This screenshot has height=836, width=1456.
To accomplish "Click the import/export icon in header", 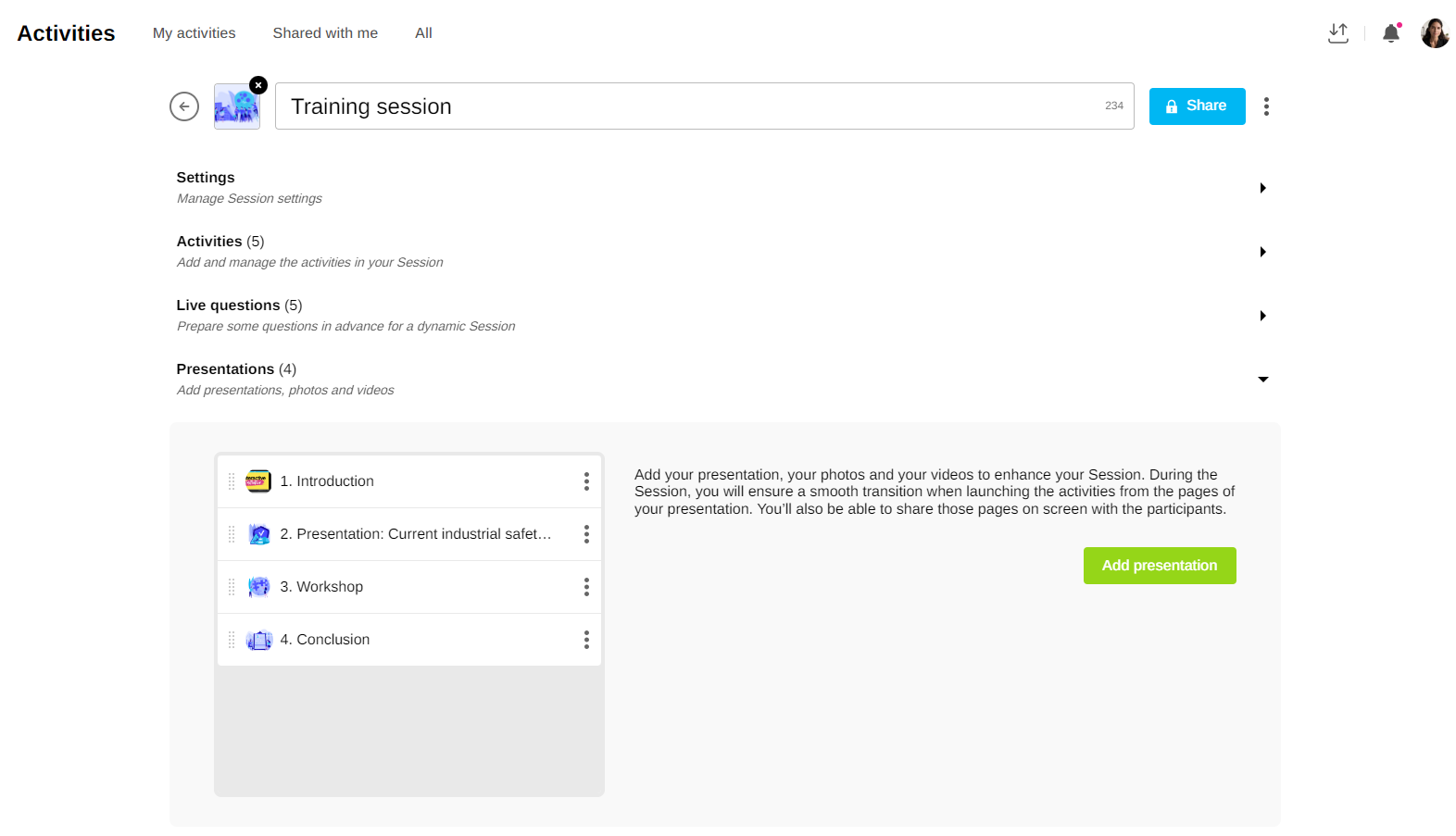I will coord(1337,33).
